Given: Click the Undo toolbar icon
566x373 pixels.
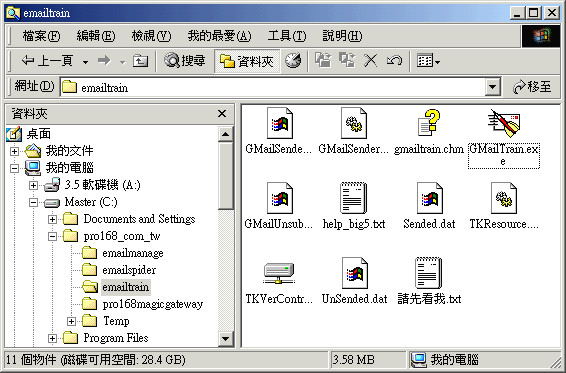Looking at the screenshot, I should [x=394, y=61].
